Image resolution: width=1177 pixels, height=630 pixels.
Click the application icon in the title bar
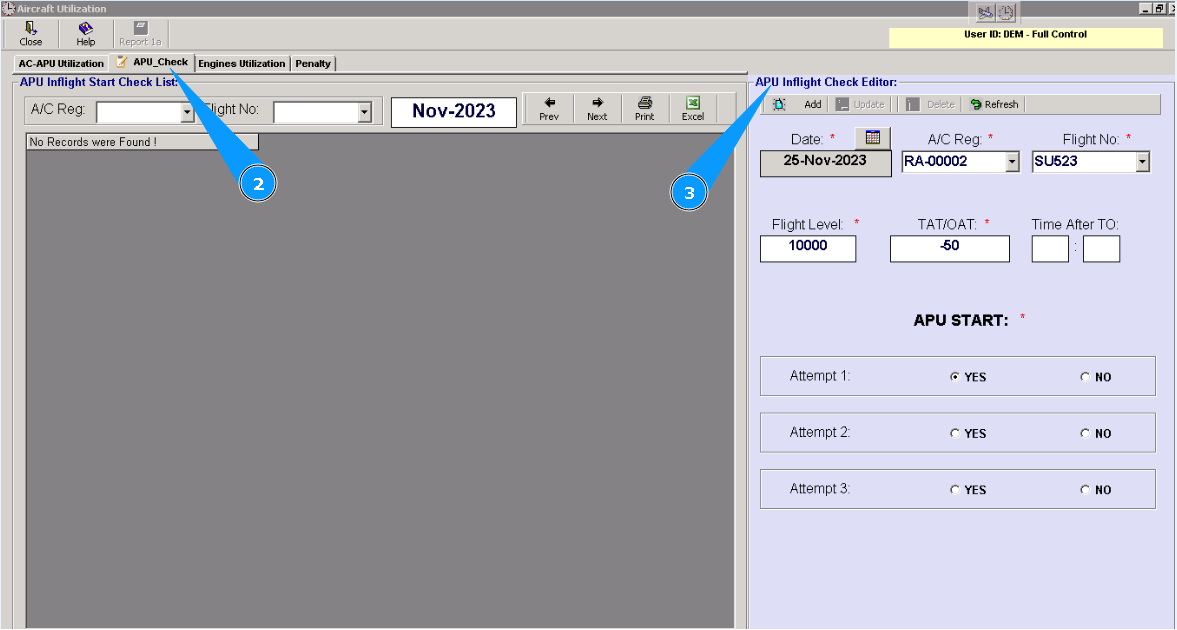coord(8,9)
